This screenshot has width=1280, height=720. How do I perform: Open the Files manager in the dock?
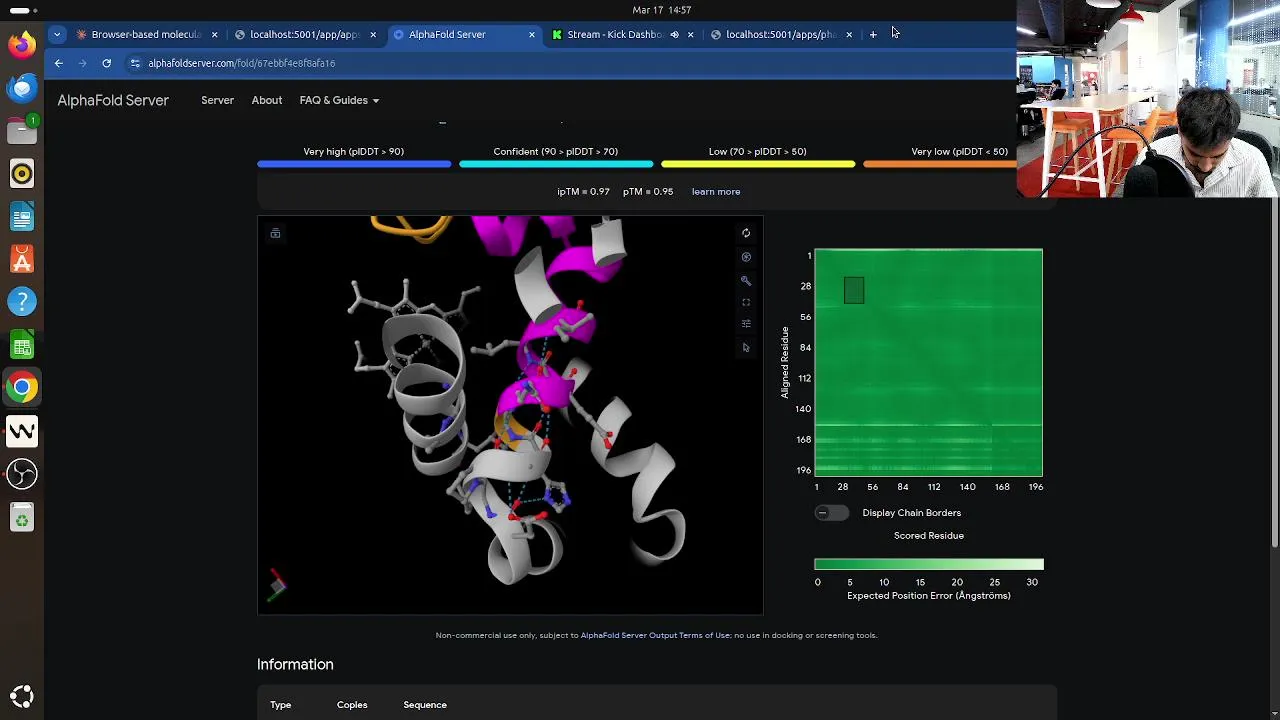click(22, 130)
